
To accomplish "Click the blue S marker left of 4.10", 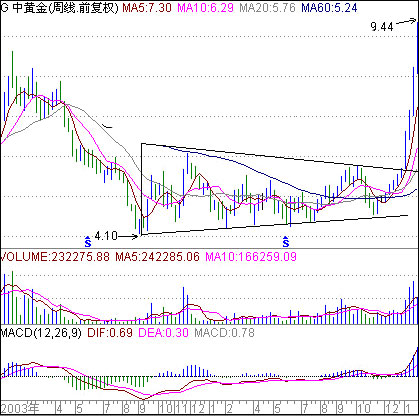I will tap(87, 241).
